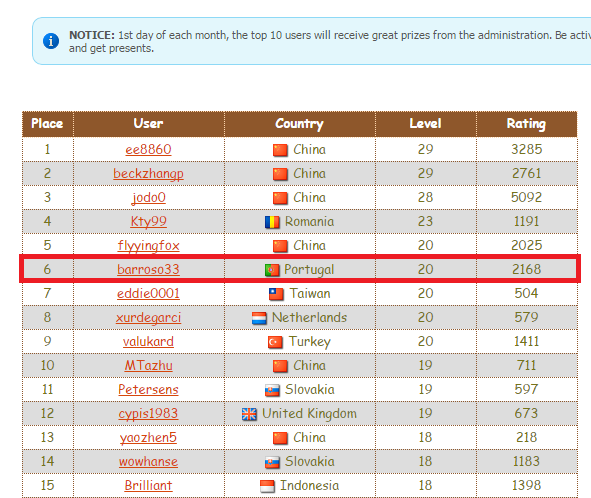Open the Petersens user link
The width and height of the screenshot is (591, 498).
point(149,390)
